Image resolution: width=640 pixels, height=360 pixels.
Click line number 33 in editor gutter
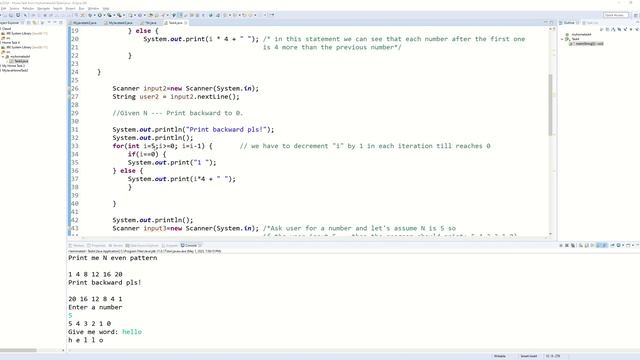click(x=75, y=146)
